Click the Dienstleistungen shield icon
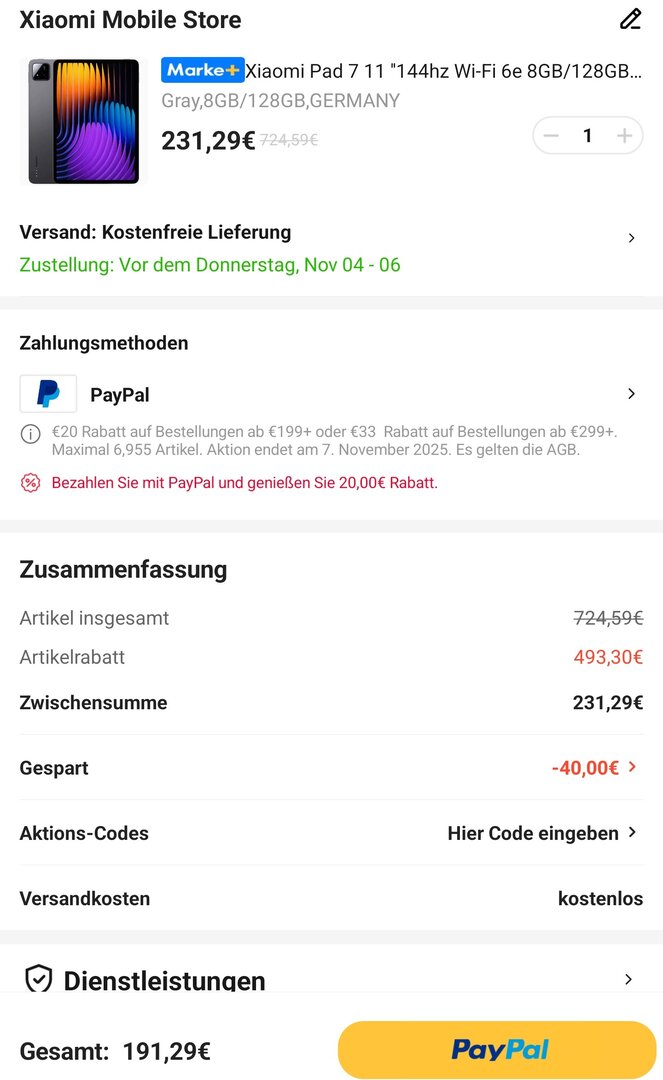This screenshot has height=1080, width=663. click(38, 979)
